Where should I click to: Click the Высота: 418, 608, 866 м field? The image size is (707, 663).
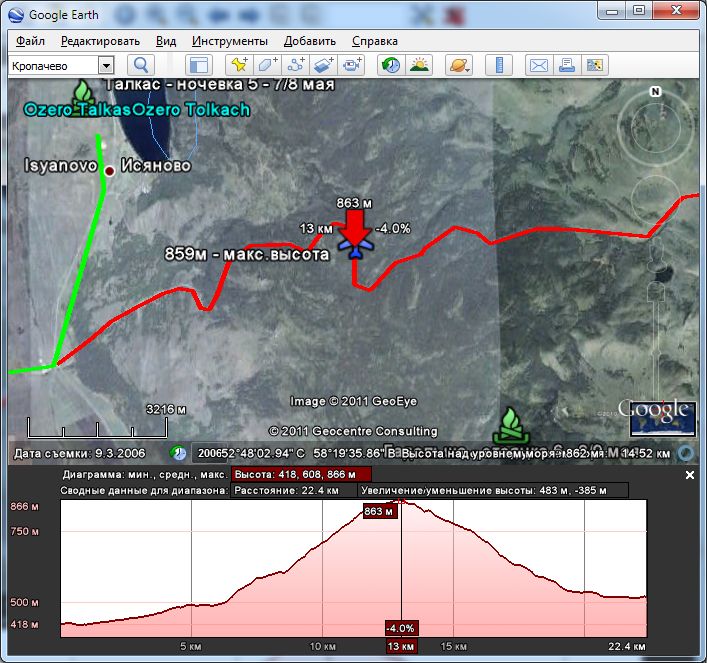coord(301,474)
